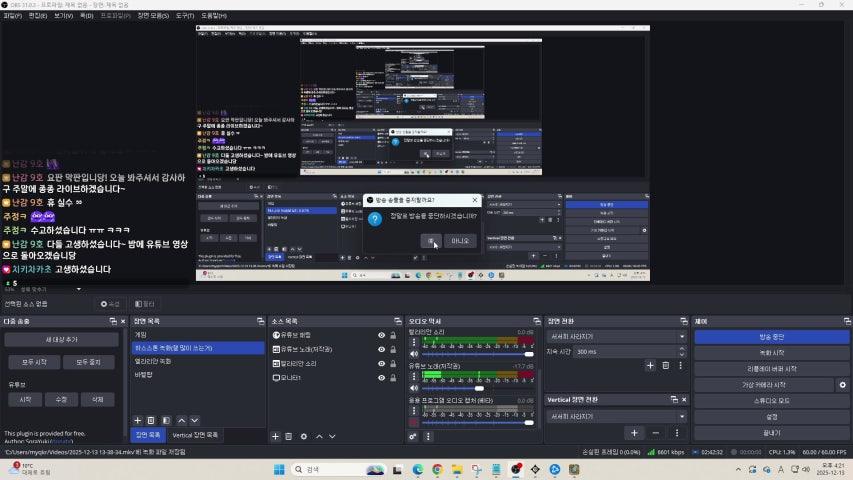This screenshot has height=480, width=853.
Task: Delete the selected scene with the trash icon
Action: [x=152, y=420]
